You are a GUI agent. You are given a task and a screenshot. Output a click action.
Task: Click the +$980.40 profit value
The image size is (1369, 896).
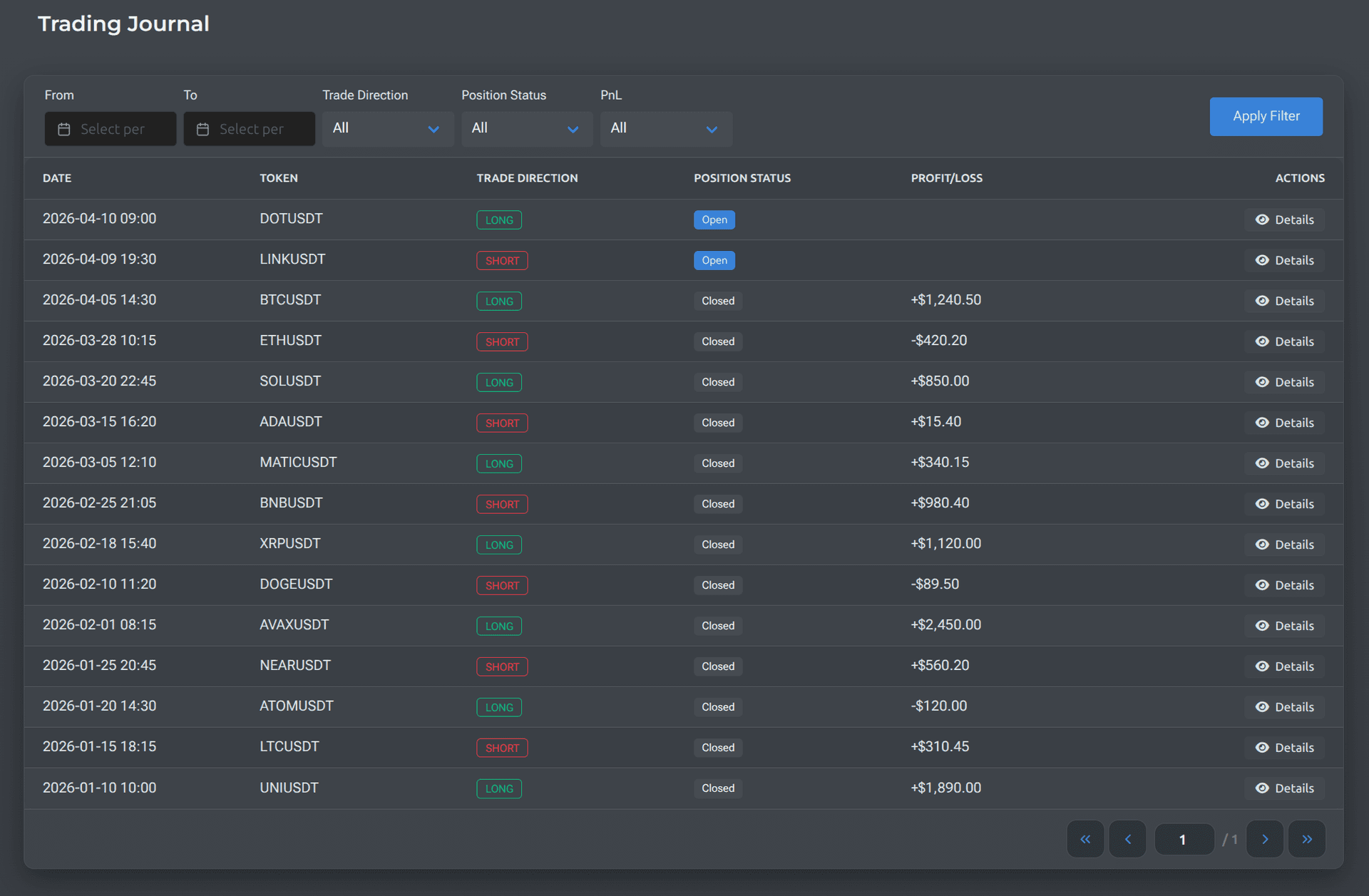(940, 503)
